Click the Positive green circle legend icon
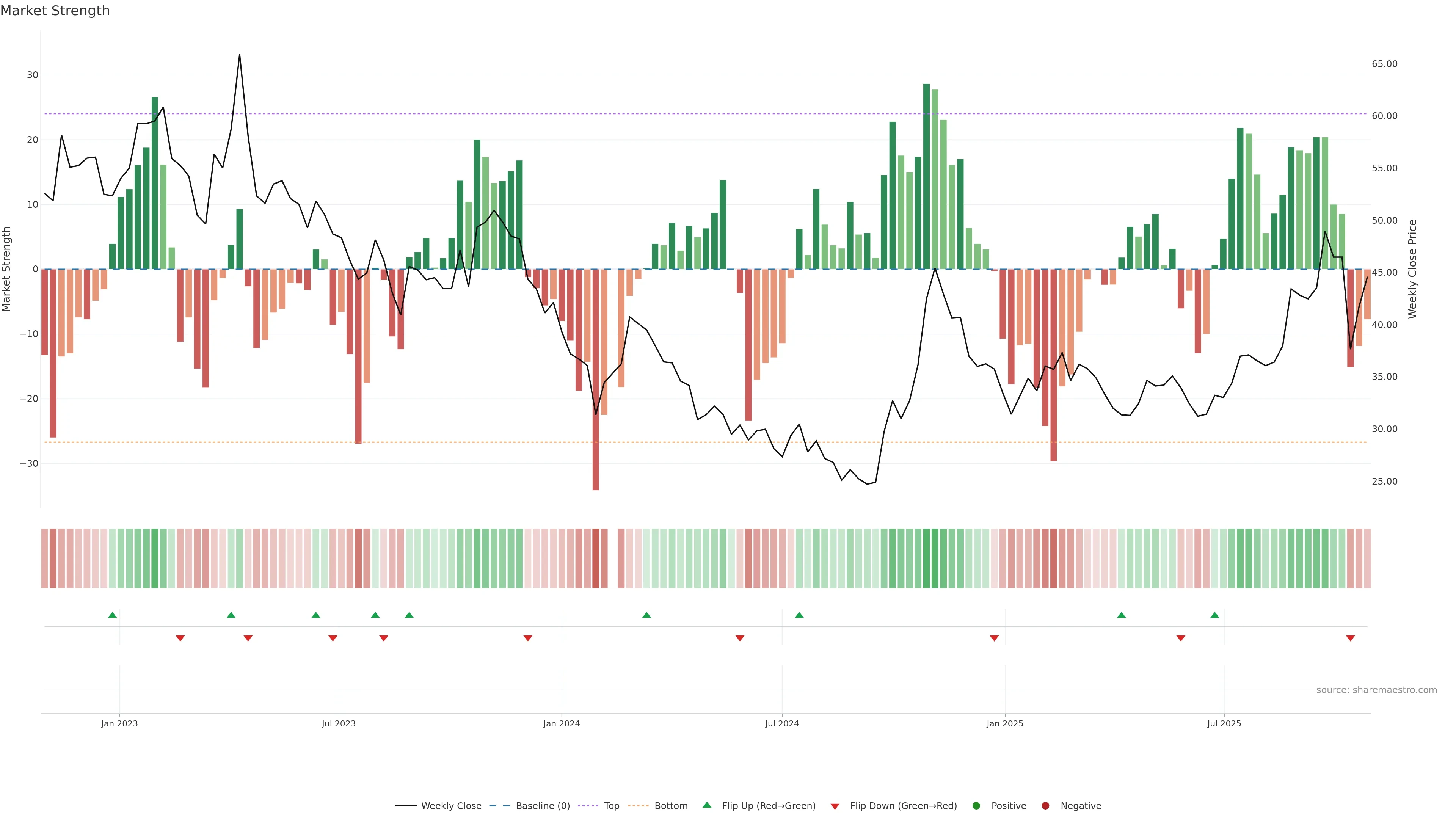 point(976,805)
